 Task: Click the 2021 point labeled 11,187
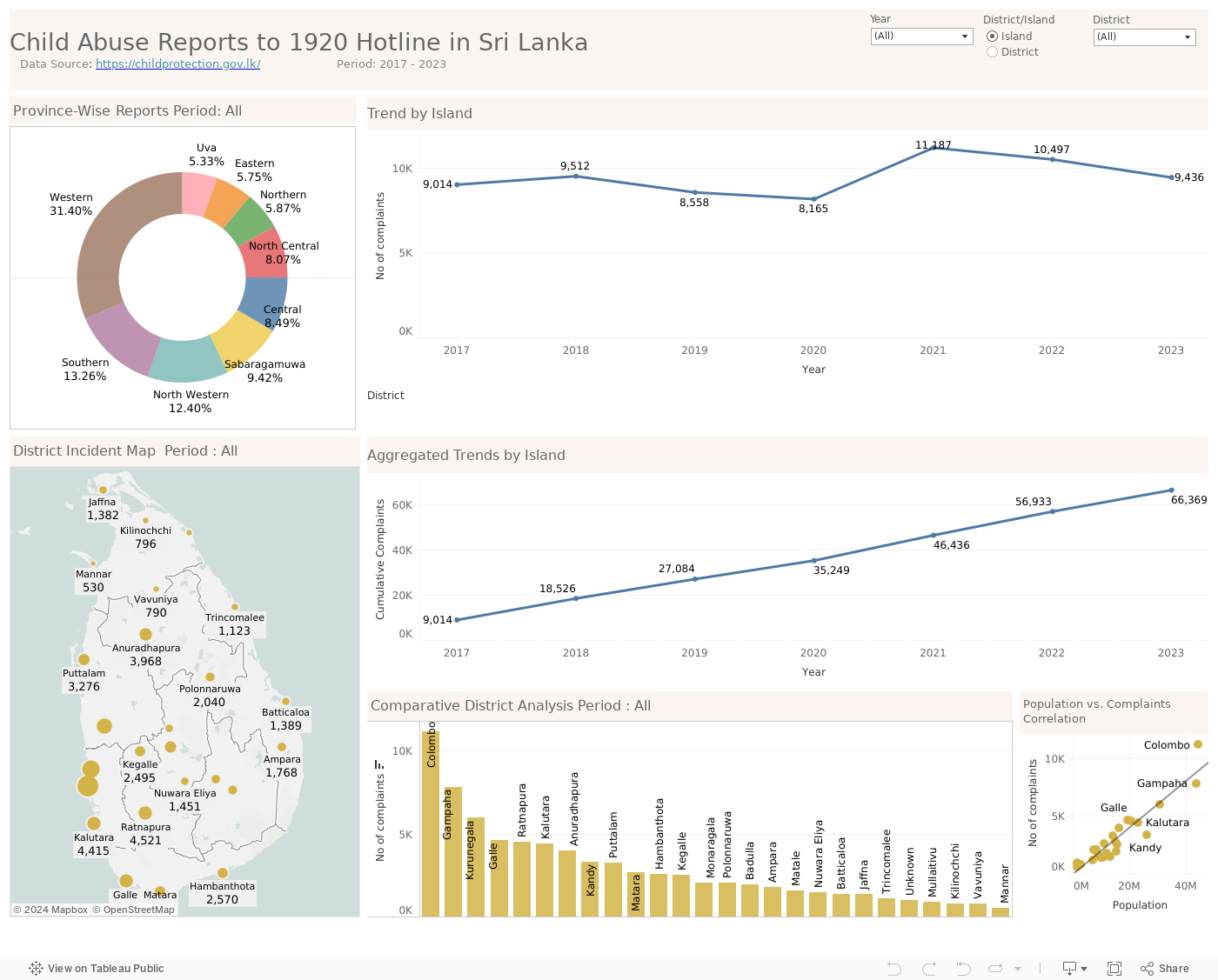[x=934, y=148]
